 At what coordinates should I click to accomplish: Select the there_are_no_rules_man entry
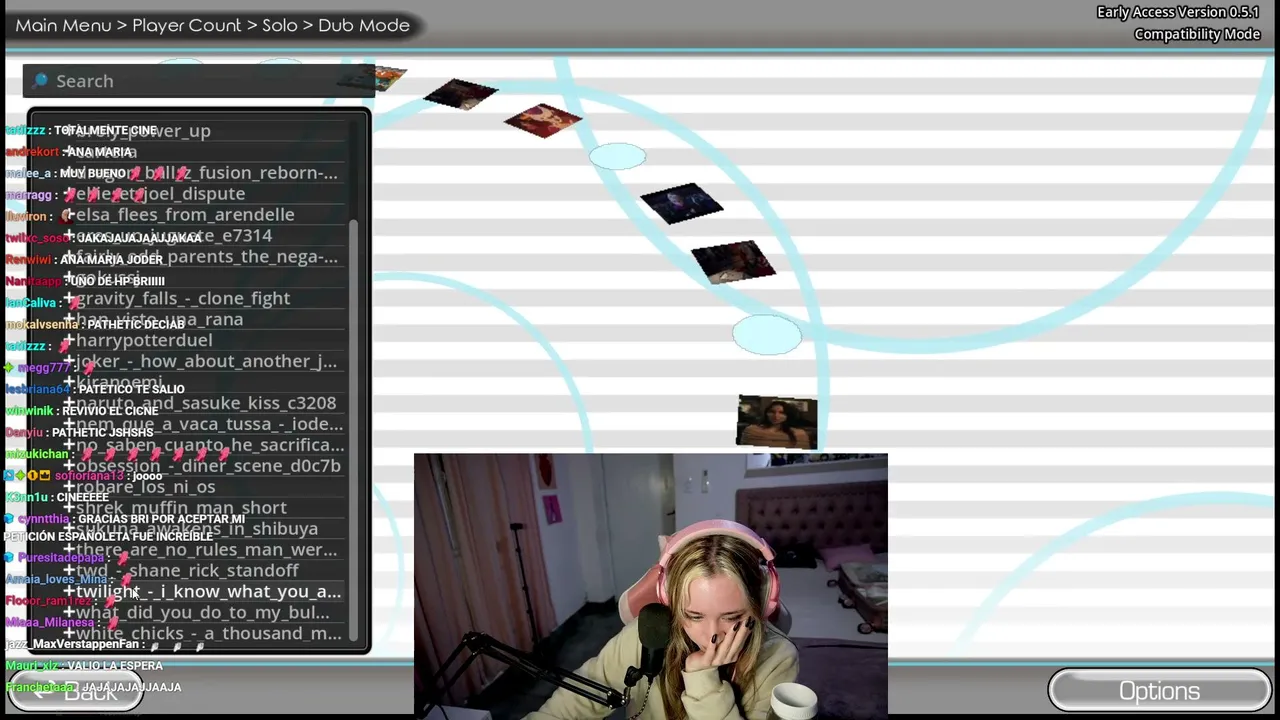[x=203, y=550]
